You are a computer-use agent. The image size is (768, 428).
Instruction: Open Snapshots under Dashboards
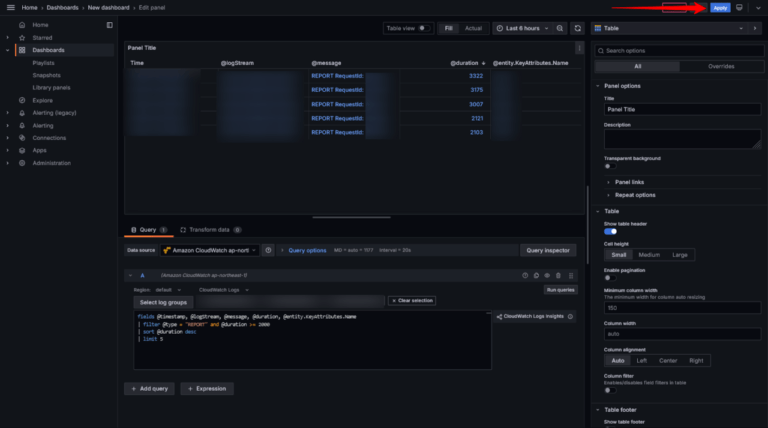tap(47, 75)
